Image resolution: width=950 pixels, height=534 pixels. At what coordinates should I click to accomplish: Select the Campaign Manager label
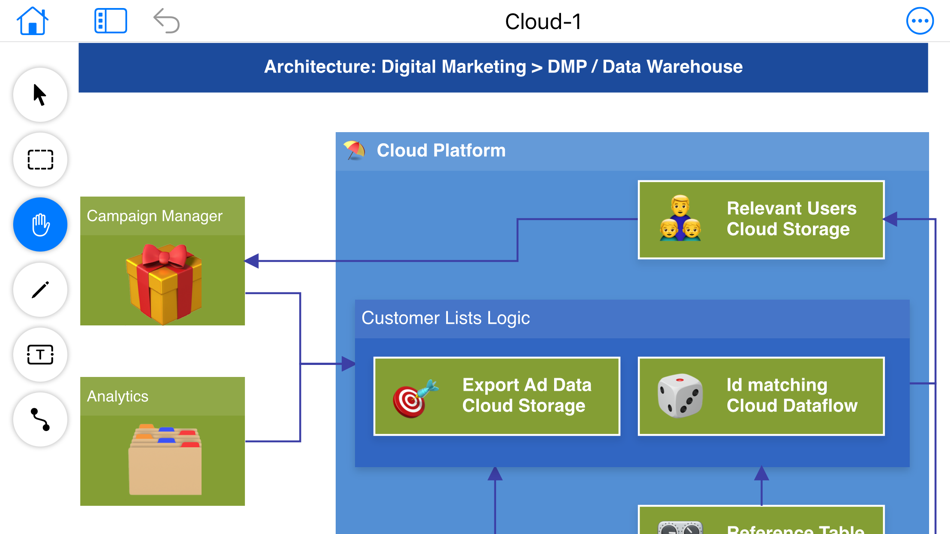[154, 216]
